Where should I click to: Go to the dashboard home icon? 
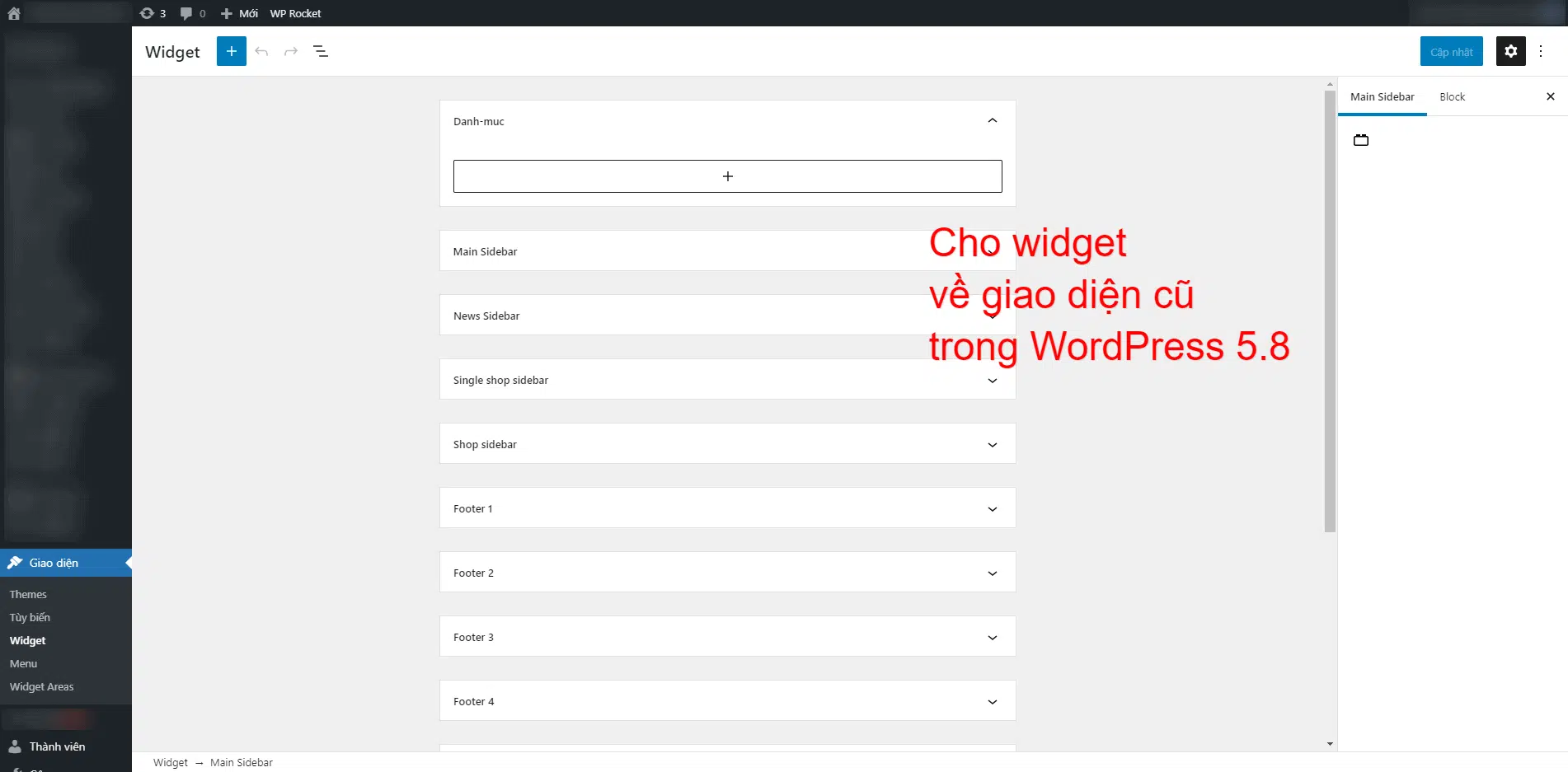pos(14,13)
